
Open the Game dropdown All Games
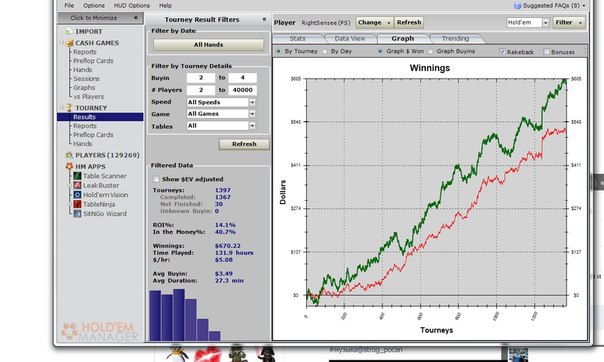[221, 114]
